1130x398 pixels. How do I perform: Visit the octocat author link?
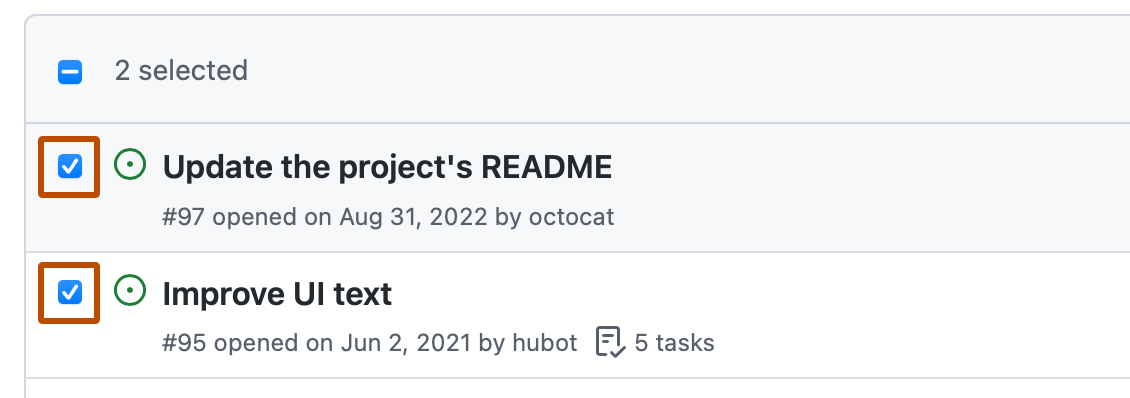point(571,217)
